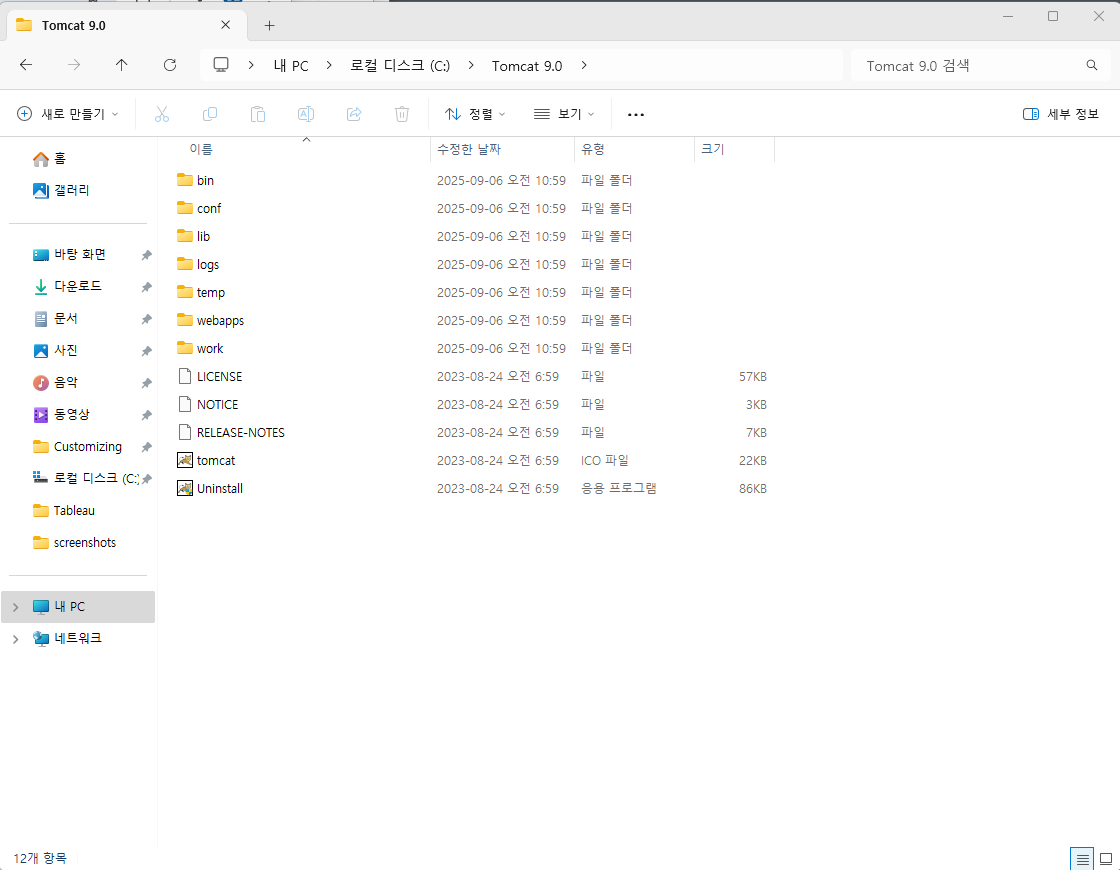
Task: Expand chevron after 내 PC breadcrumb
Action: pos(329,65)
